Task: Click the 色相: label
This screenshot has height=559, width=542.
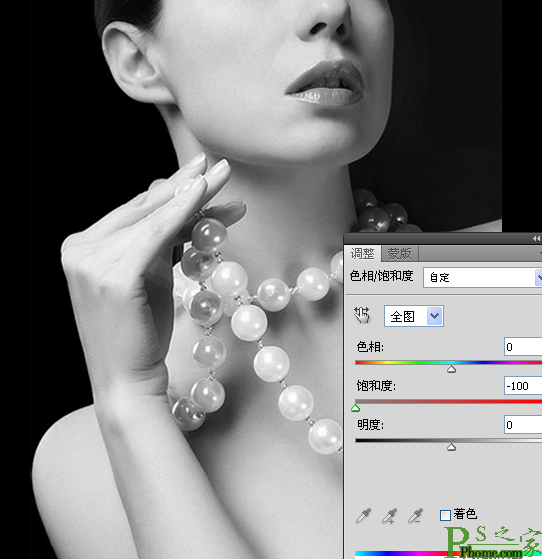Action: point(370,347)
